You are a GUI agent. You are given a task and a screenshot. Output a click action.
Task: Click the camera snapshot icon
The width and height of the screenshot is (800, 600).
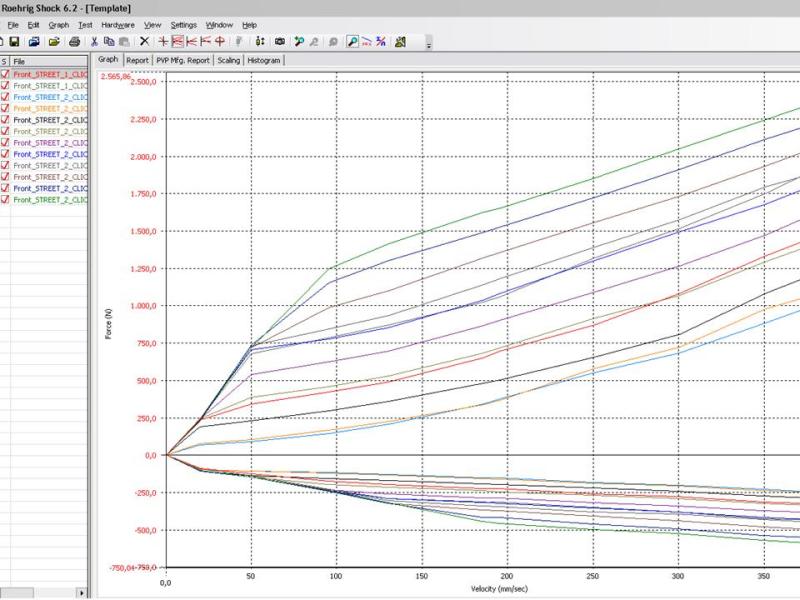pyautogui.click(x=280, y=42)
